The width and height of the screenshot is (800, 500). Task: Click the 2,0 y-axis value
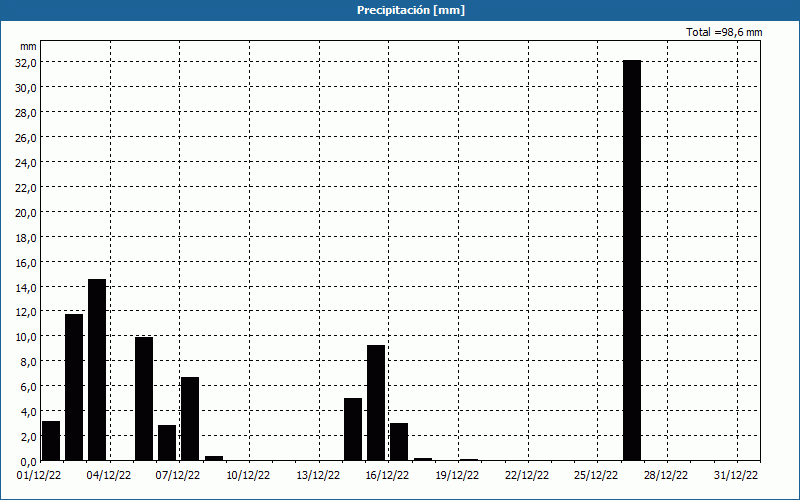pyautogui.click(x=28, y=437)
